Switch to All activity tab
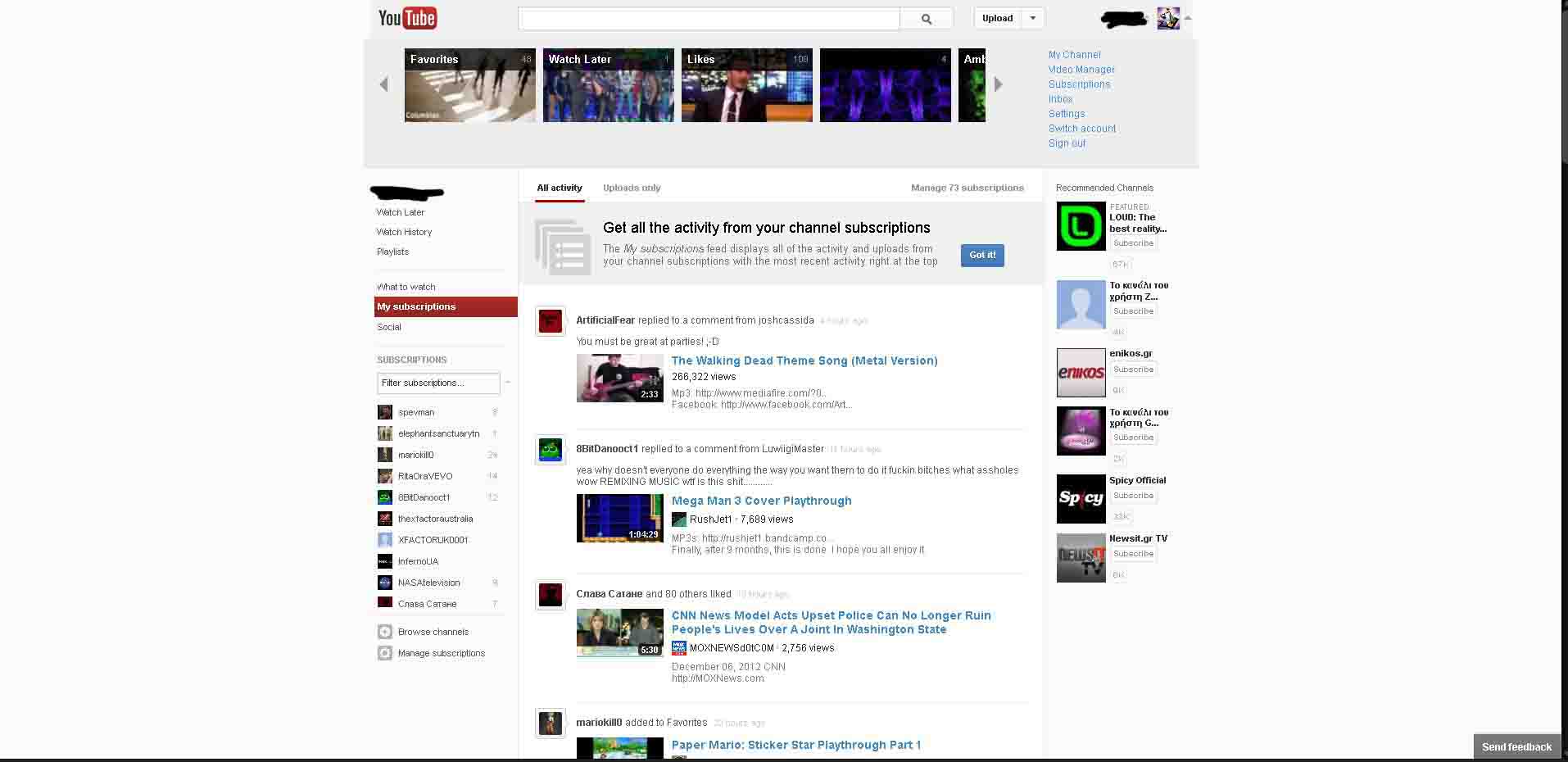The height and width of the screenshot is (762, 1568). pos(560,188)
